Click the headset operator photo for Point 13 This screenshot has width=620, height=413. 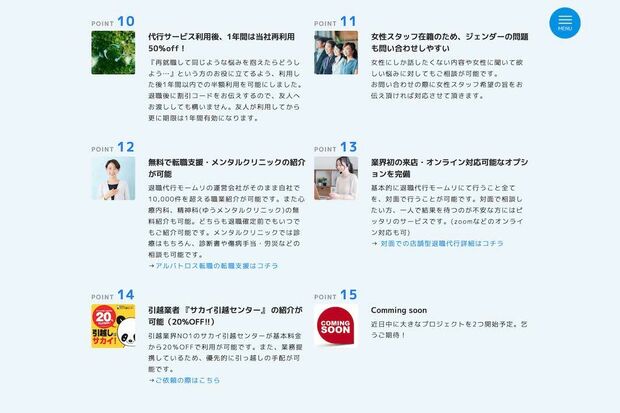tap(336, 178)
